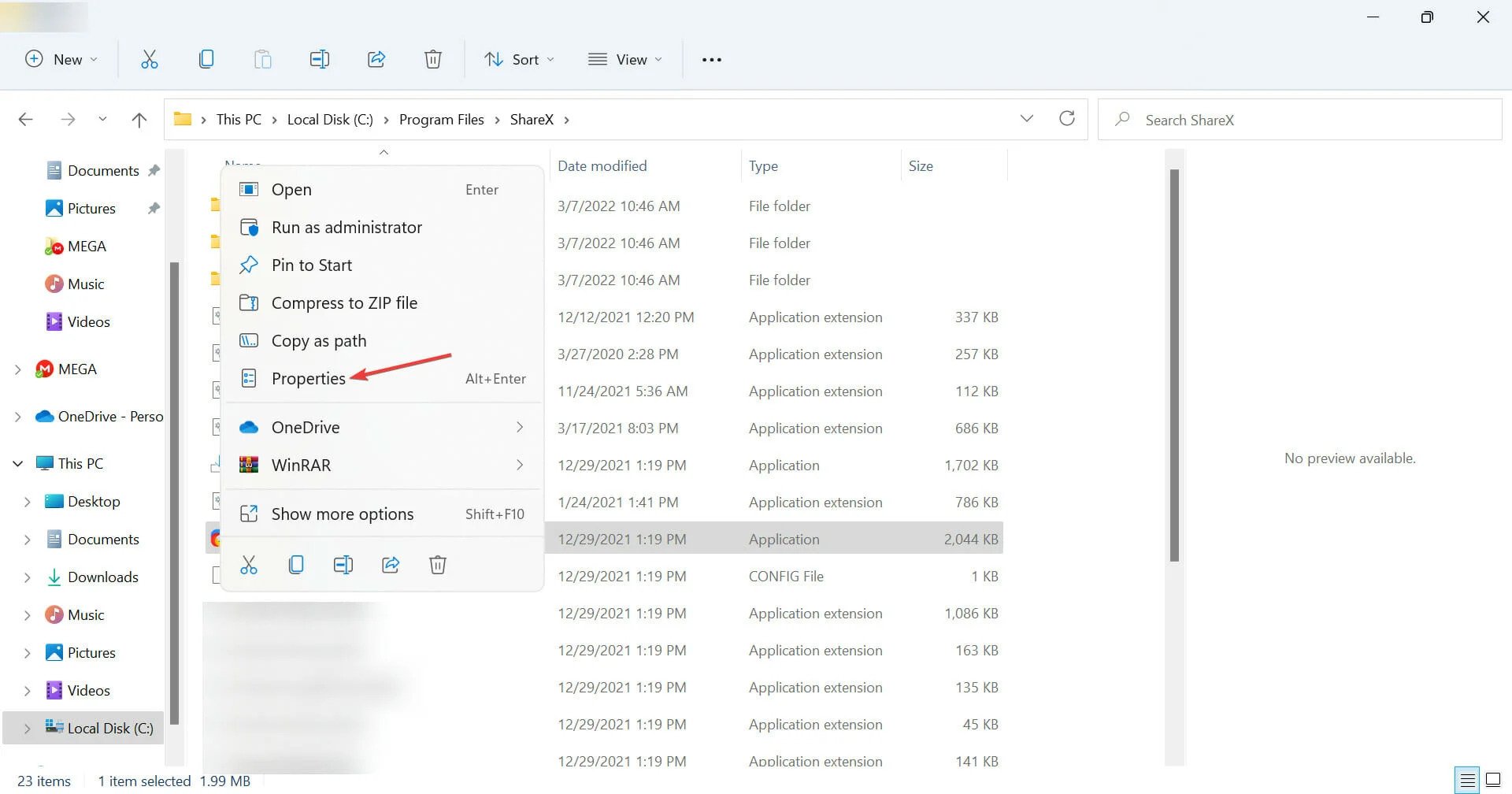Collapse the This PC tree node
Viewport: 1512px width, 794px height.
click(17, 464)
